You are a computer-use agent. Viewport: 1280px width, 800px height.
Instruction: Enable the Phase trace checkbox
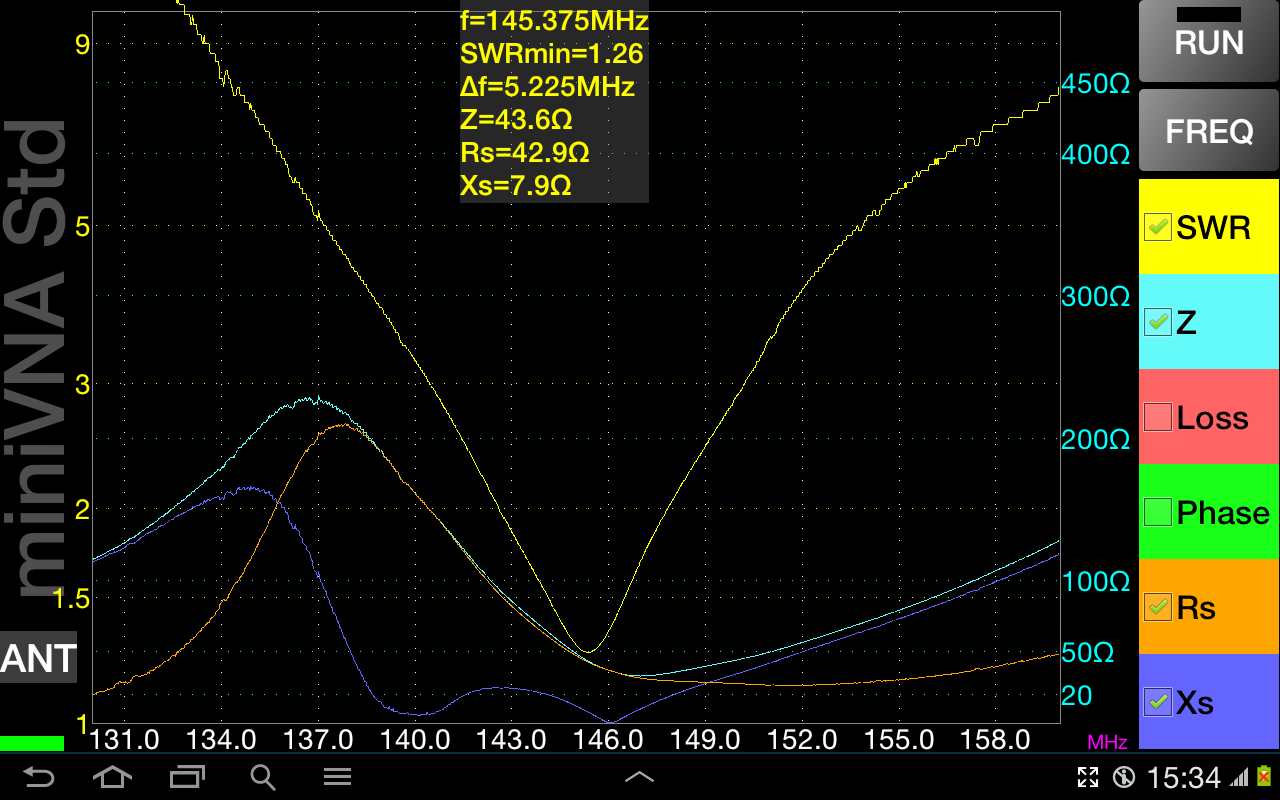pyautogui.click(x=1158, y=512)
